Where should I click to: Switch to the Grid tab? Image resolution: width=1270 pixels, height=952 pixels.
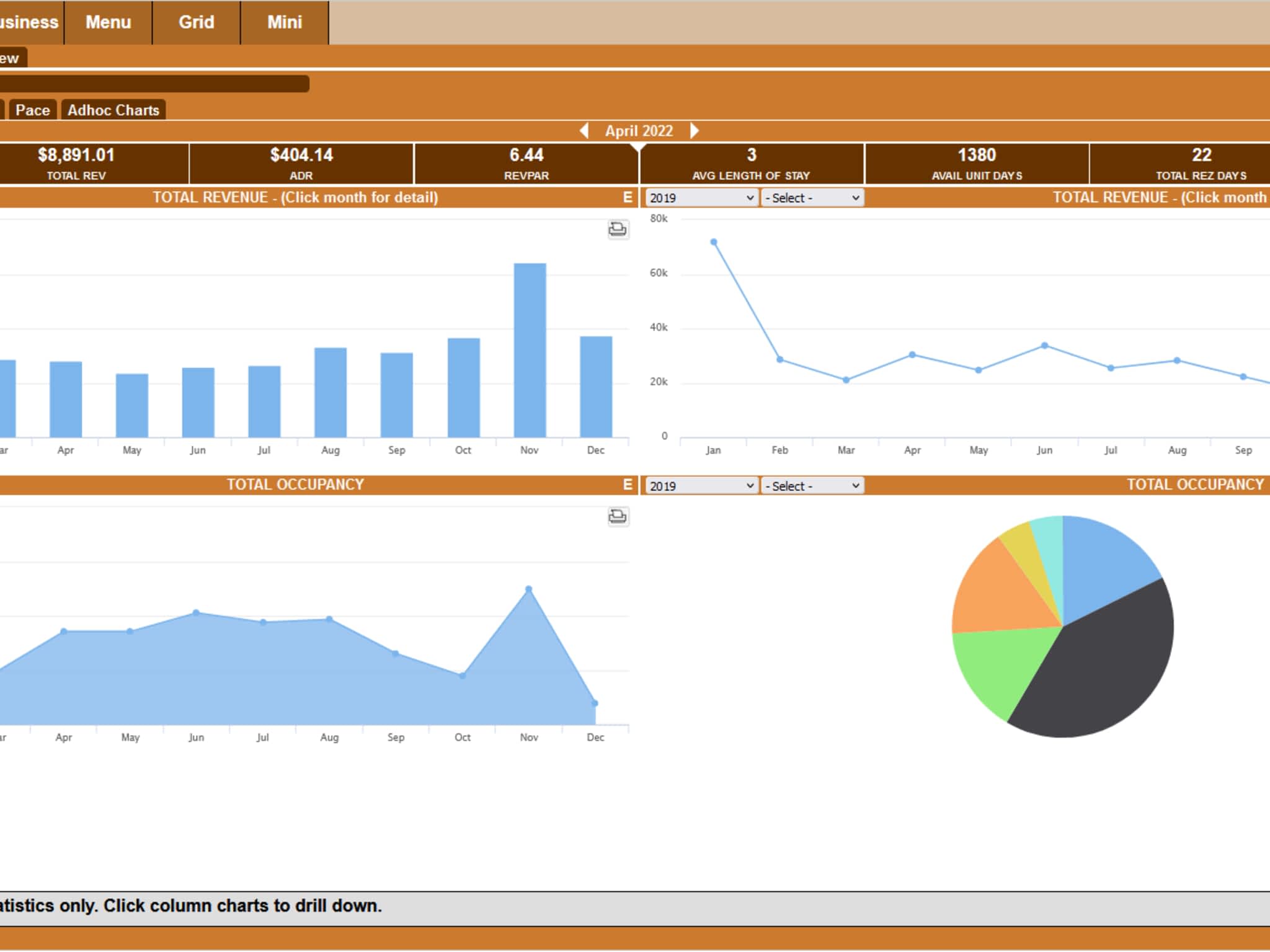pyautogui.click(x=196, y=22)
